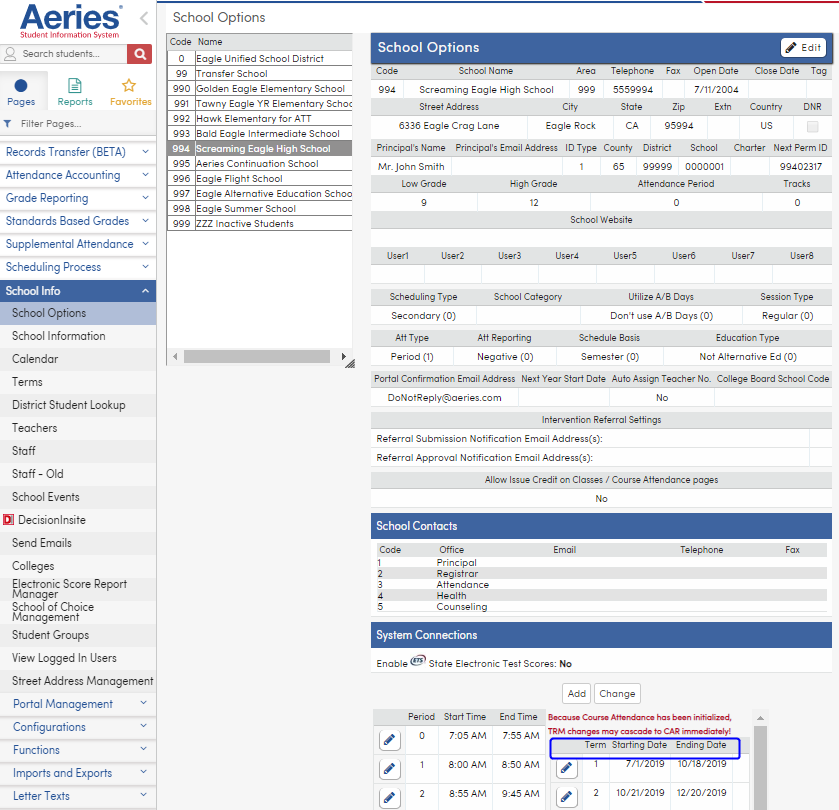
Task: Click the pencil icon beside Term starting 7/1/2019
Action: click(566, 768)
